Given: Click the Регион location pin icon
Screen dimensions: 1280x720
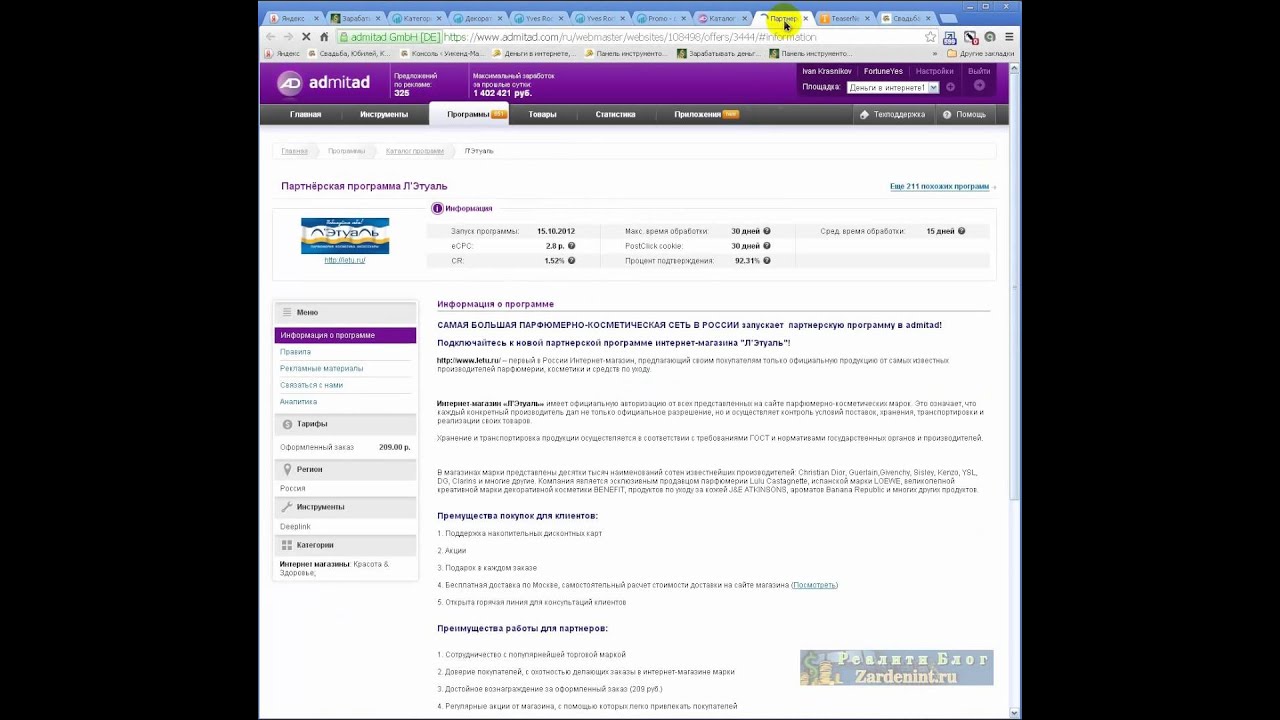Looking at the screenshot, I should point(287,469).
